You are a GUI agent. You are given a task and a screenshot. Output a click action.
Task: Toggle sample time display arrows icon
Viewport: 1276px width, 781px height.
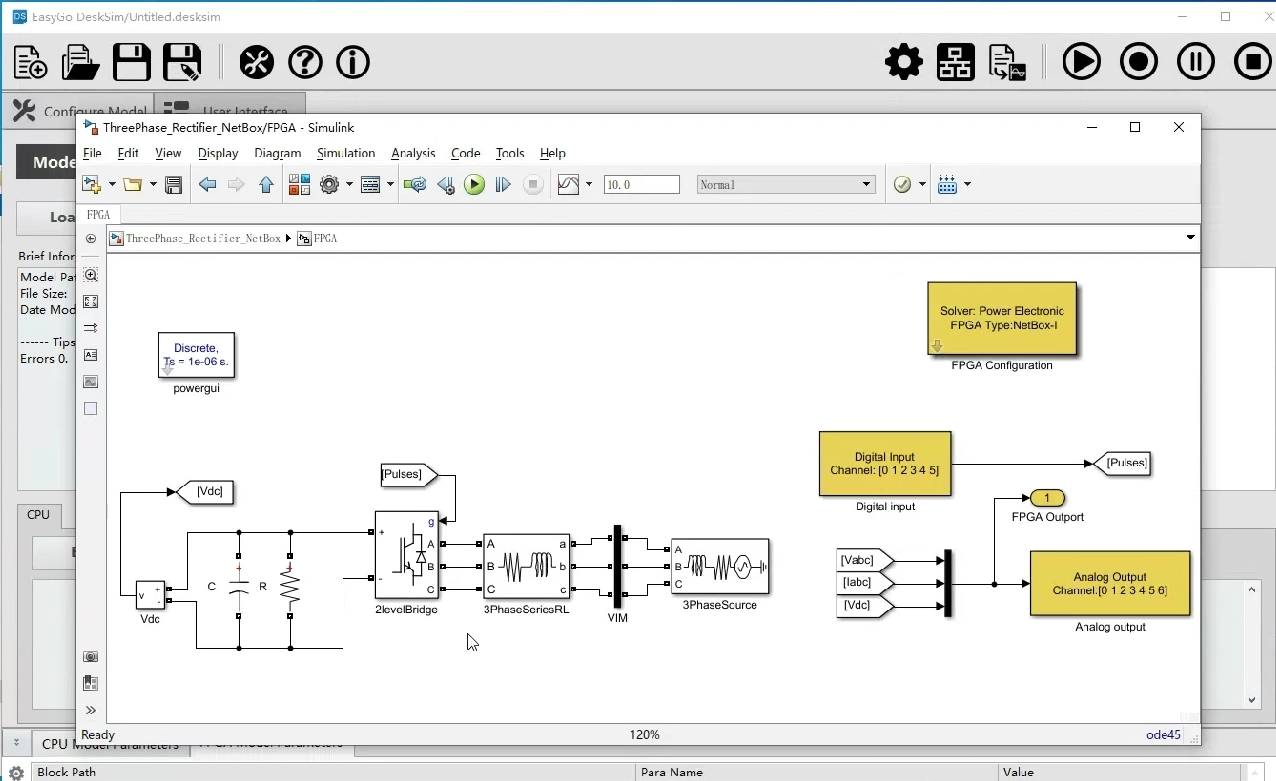(x=91, y=328)
